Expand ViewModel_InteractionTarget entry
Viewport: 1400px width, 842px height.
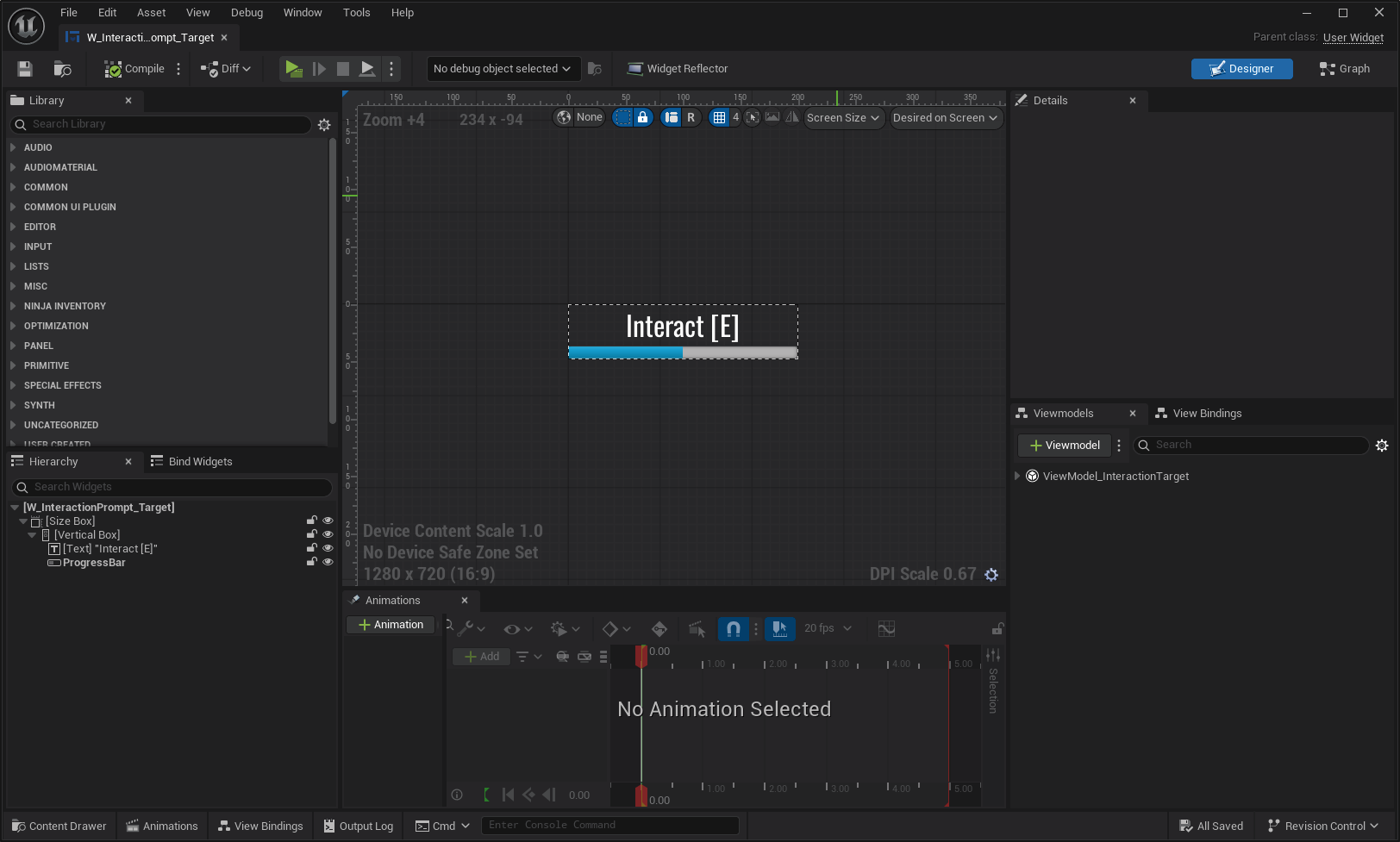coord(1017,476)
